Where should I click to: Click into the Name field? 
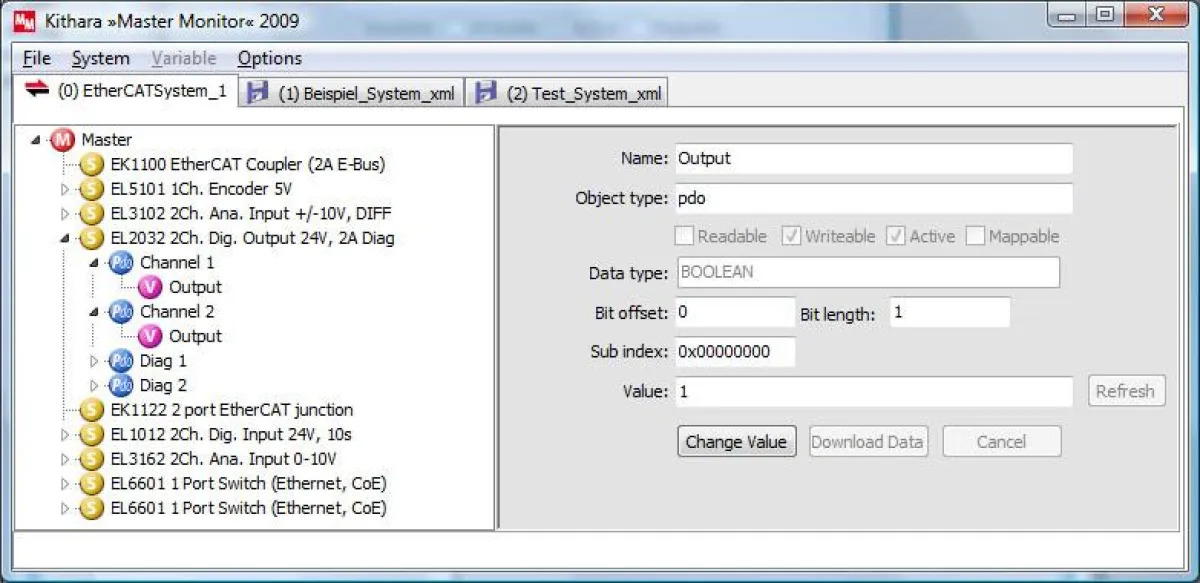[874, 158]
